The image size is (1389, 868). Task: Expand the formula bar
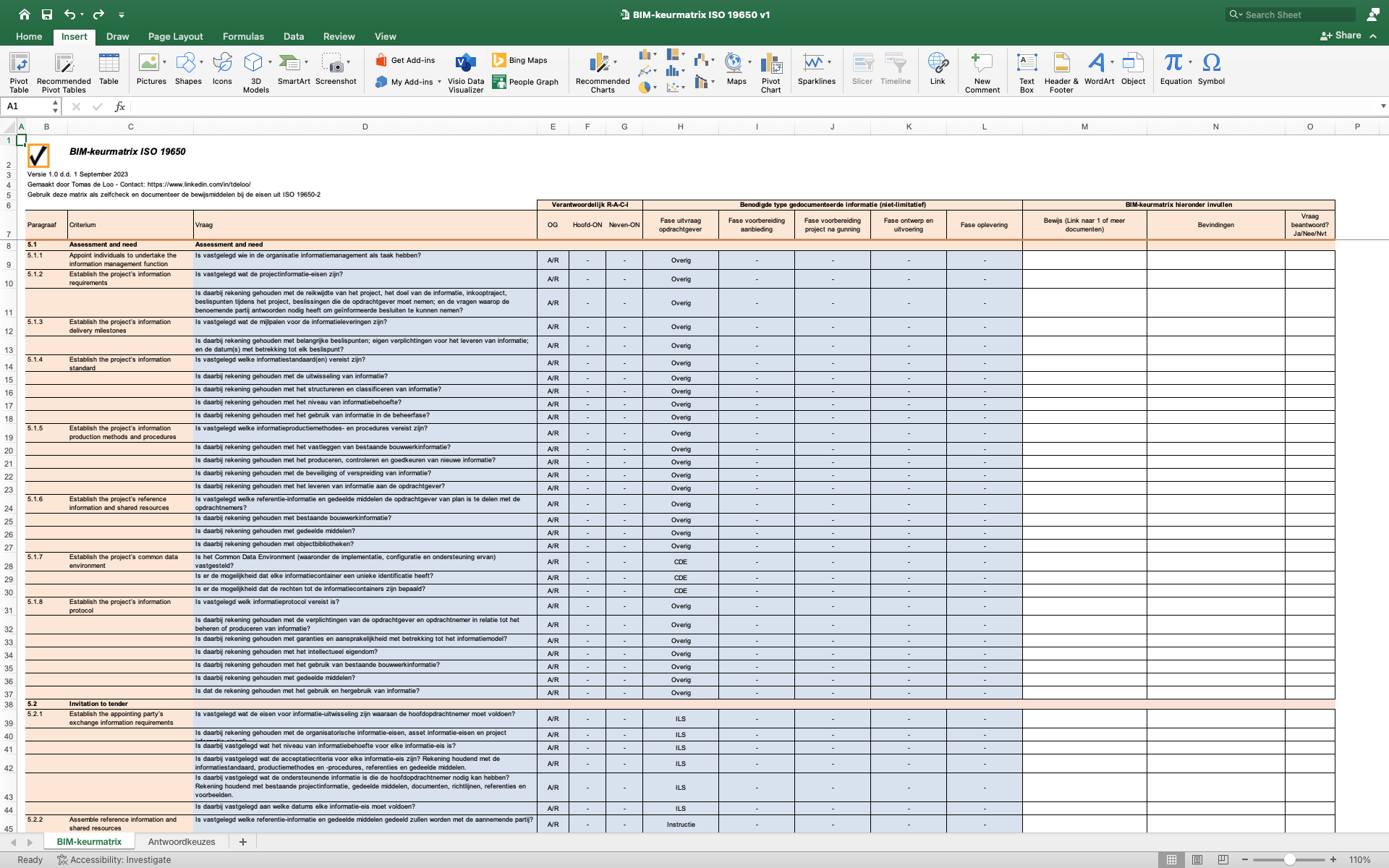point(1382,106)
